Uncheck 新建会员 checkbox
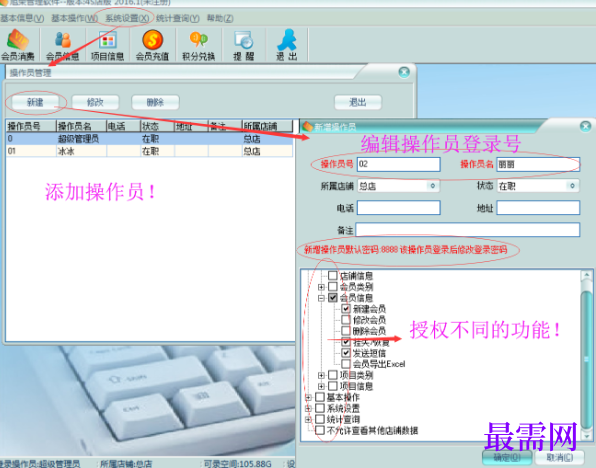 pyautogui.click(x=346, y=308)
